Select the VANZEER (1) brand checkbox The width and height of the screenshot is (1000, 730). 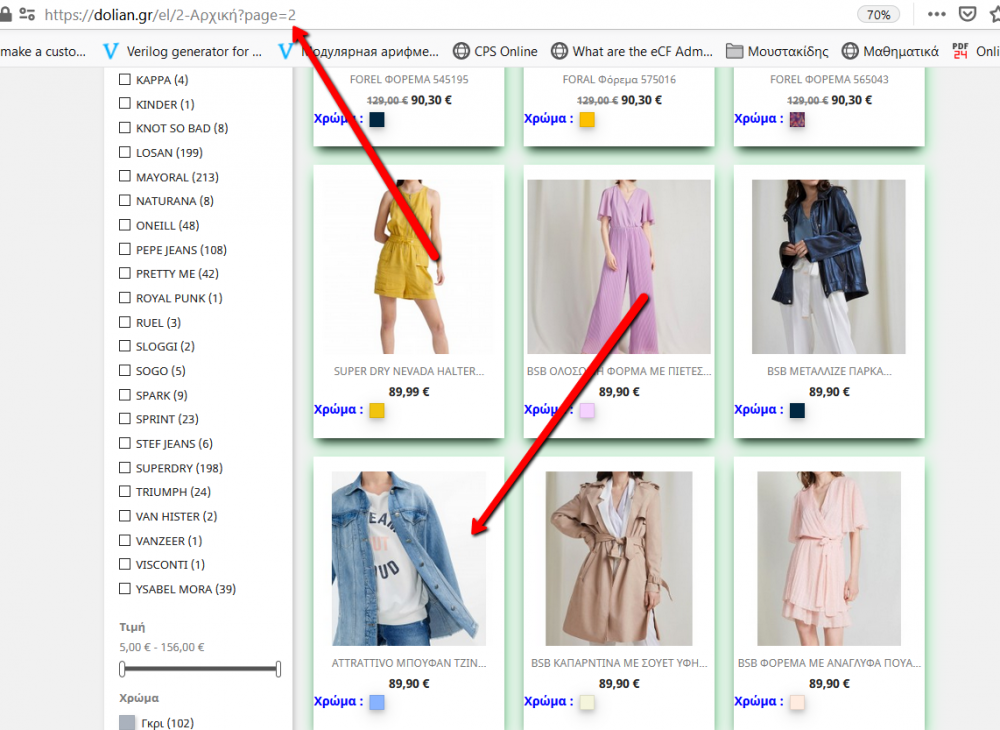[125, 540]
